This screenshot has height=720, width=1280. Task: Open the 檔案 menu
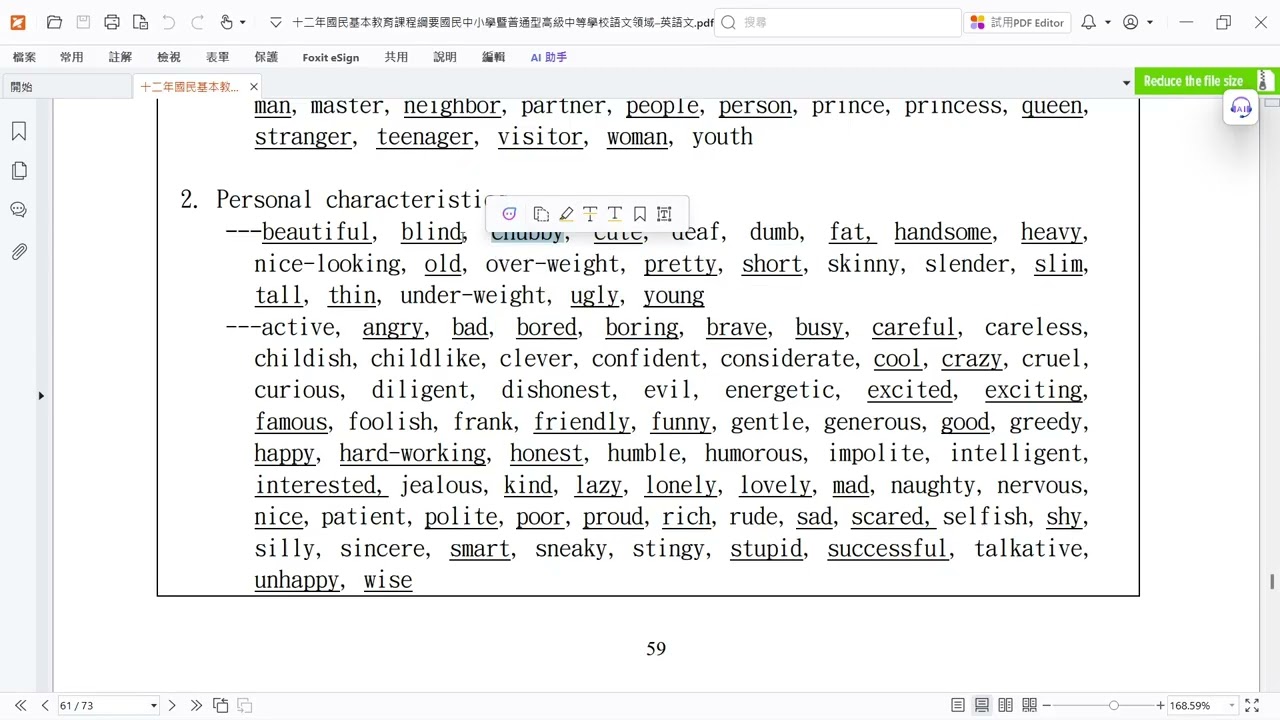tap(24, 57)
